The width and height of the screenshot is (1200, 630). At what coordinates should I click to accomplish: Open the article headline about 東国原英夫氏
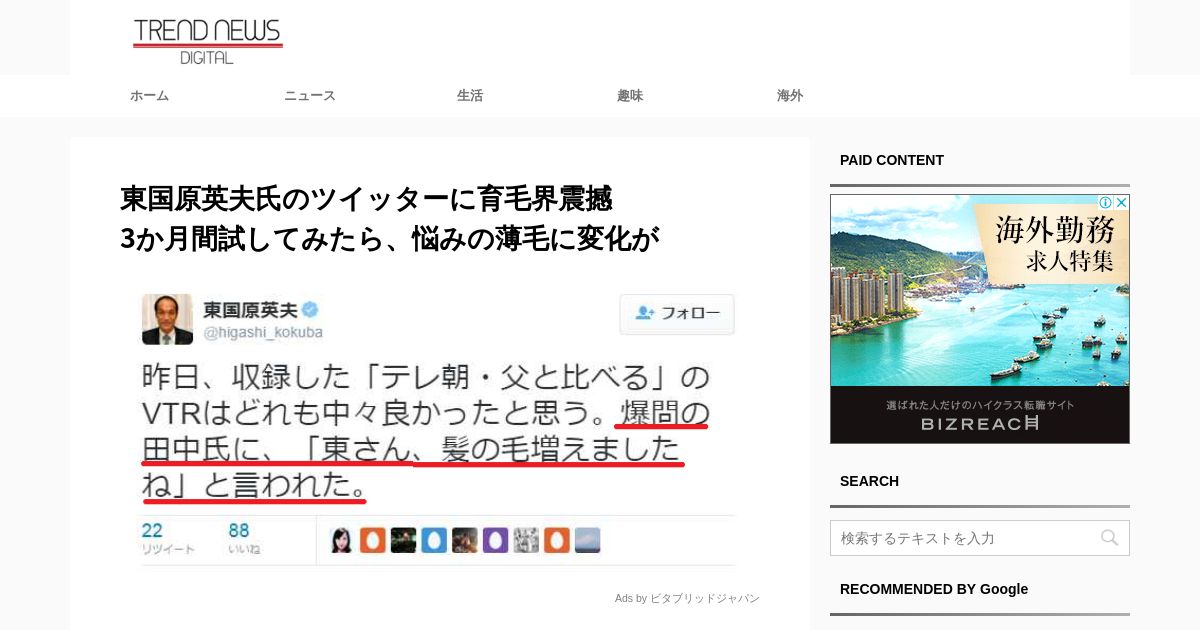[x=390, y=218]
